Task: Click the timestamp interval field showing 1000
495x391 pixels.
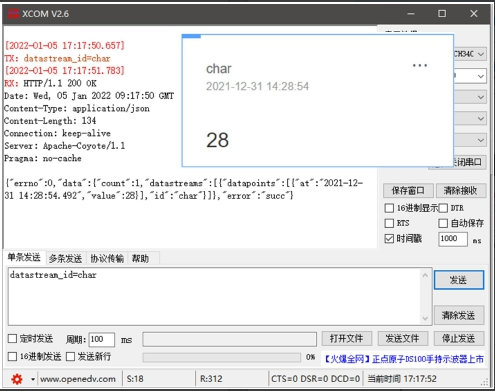Action: coord(453,239)
